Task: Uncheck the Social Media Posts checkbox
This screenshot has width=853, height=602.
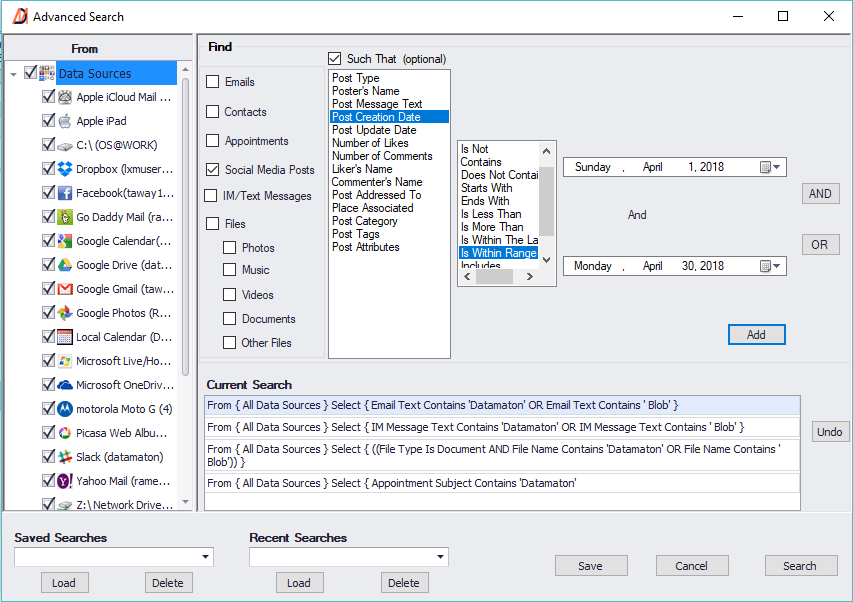Action: coord(213,170)
